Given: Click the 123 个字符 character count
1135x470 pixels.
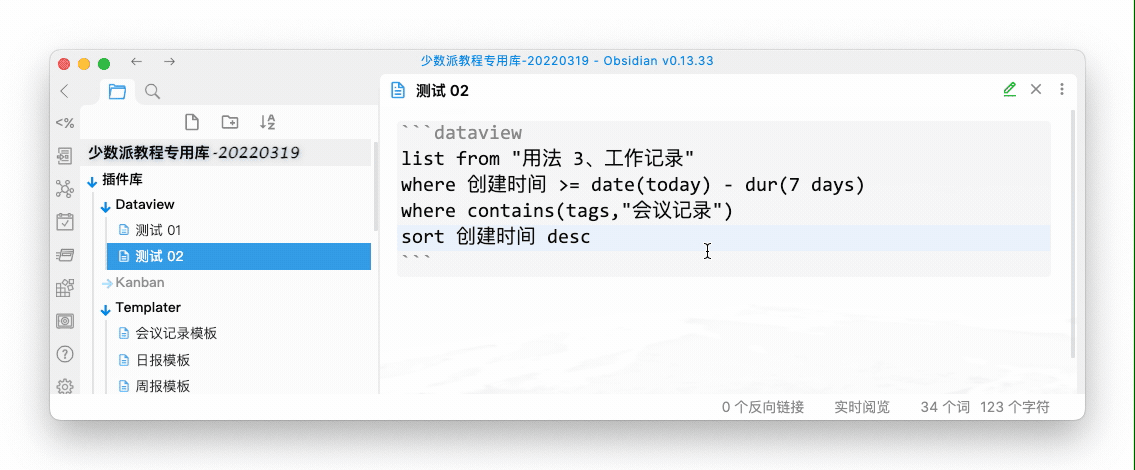Looking at the screenshot, I should (x=1015, y=407).
